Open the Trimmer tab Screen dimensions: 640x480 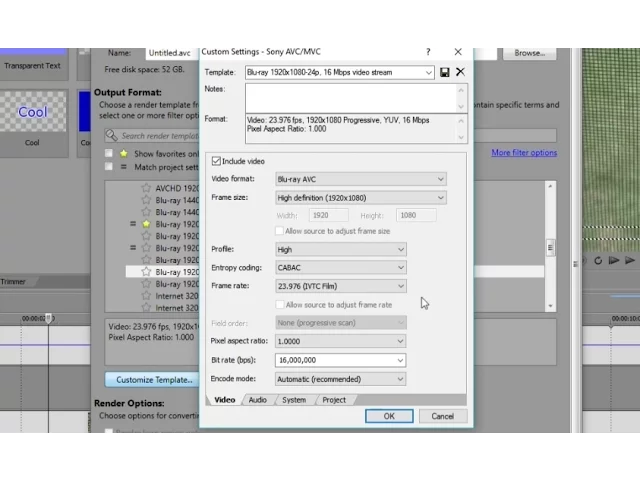(x=13, y=282)
